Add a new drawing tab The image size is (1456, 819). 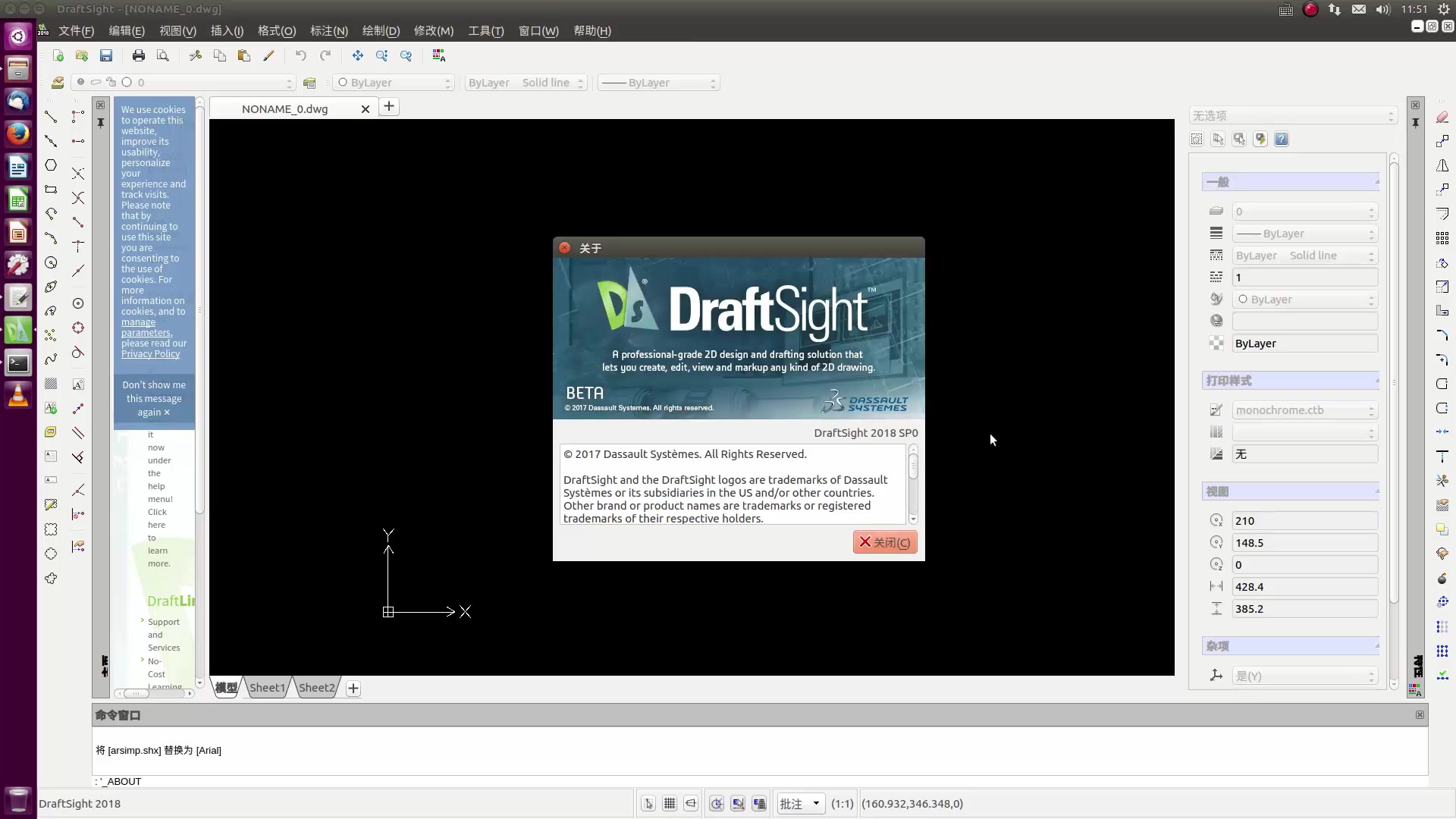(388, 107)
